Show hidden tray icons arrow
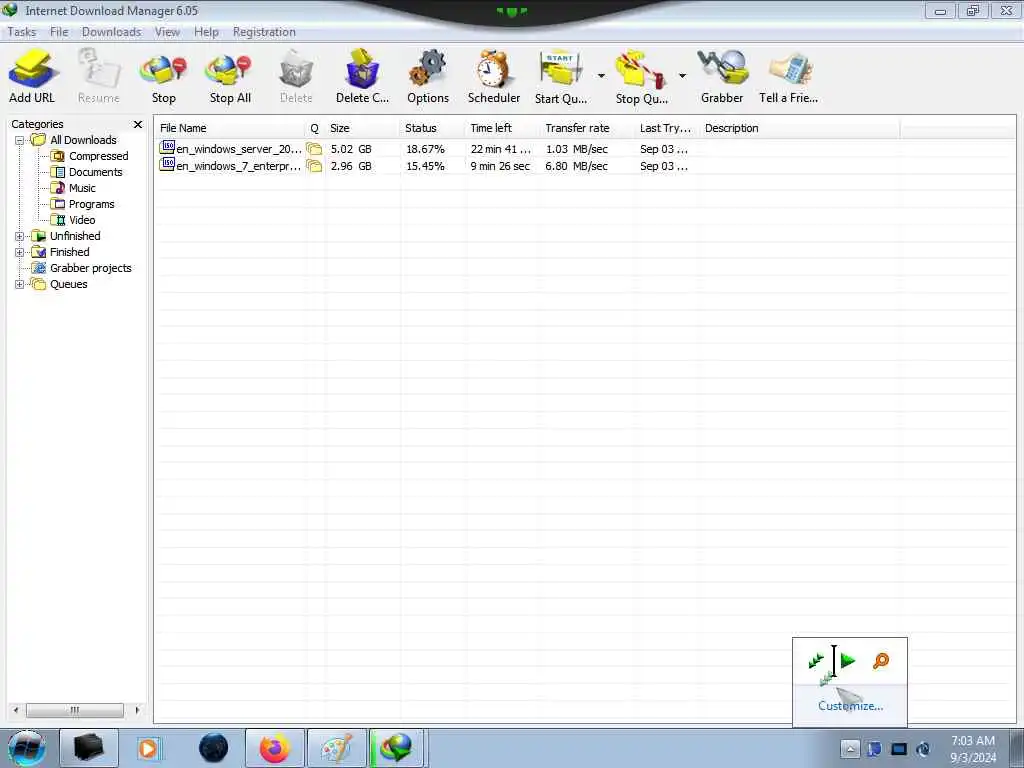This screenshot has height=768, width=1024. pyautogui.click(x=850, y=748)
